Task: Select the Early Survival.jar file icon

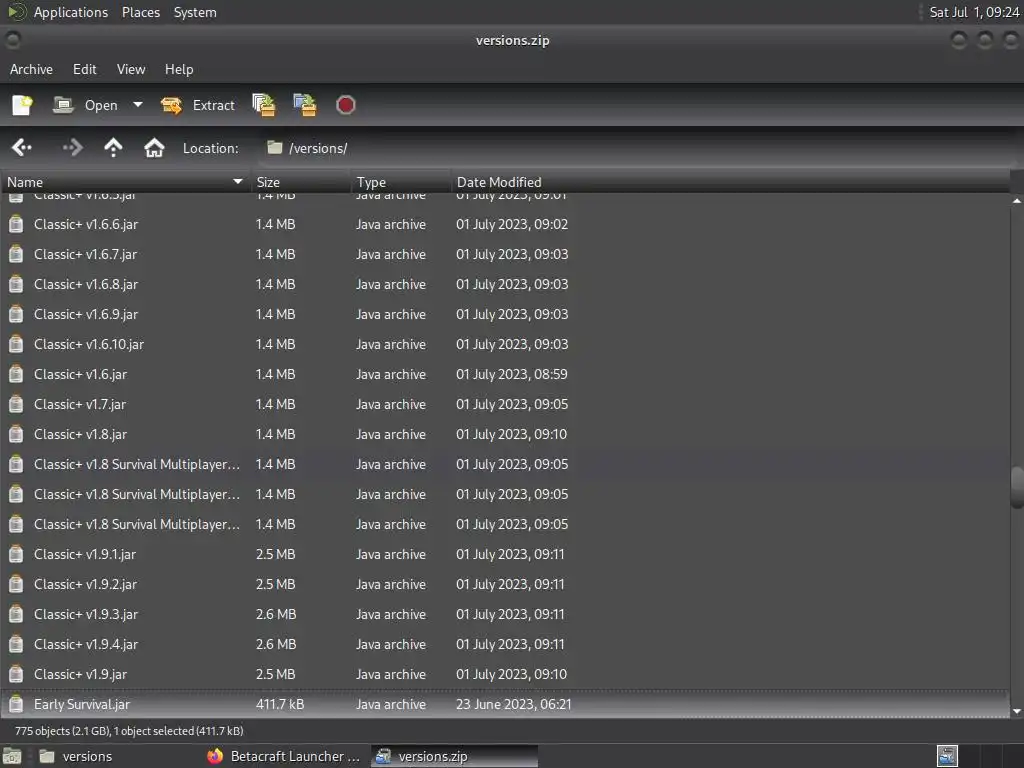Action: tap(16, 705)
